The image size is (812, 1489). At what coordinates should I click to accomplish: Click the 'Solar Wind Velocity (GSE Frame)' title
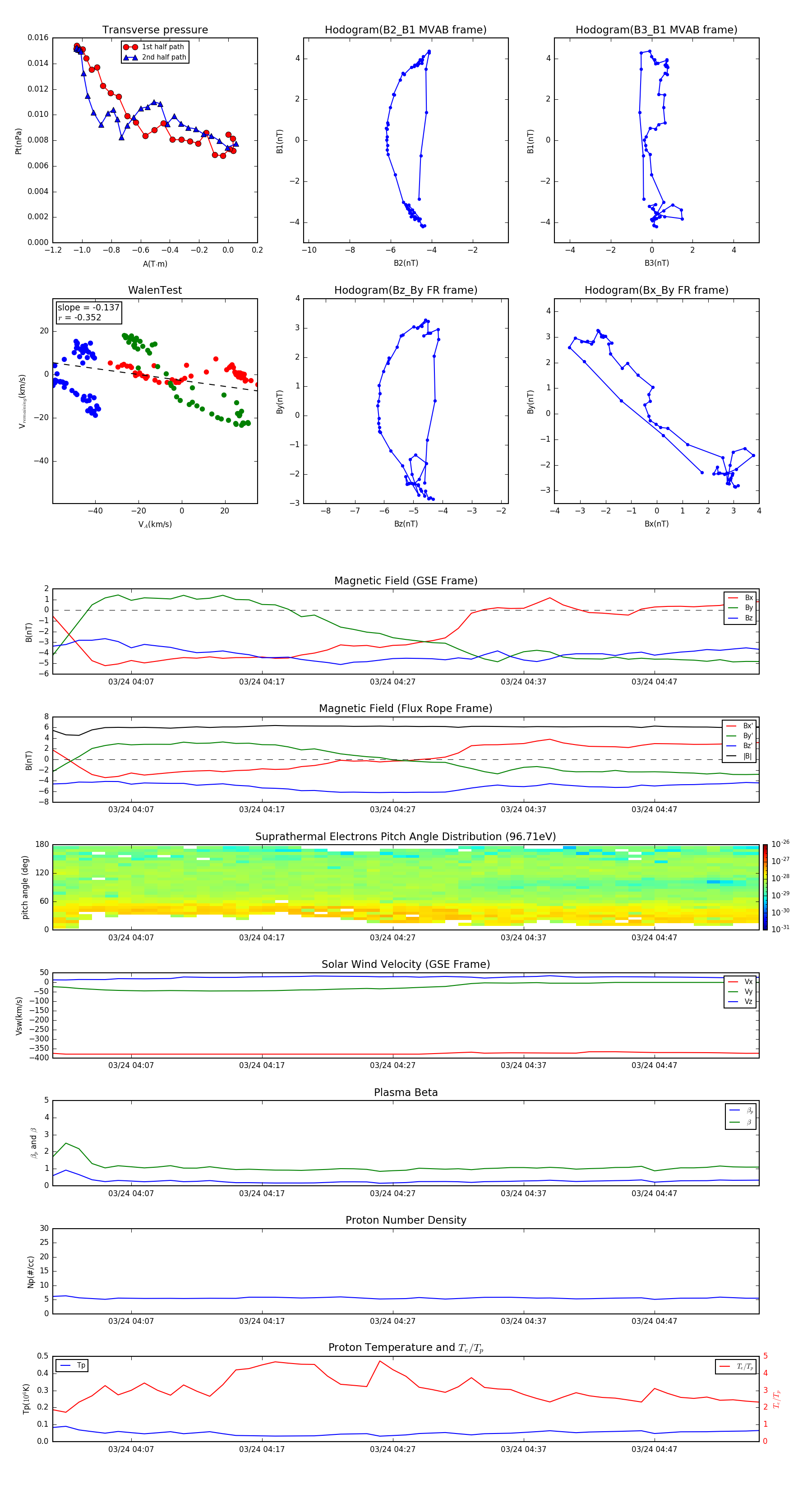click(x=406, y=964)
